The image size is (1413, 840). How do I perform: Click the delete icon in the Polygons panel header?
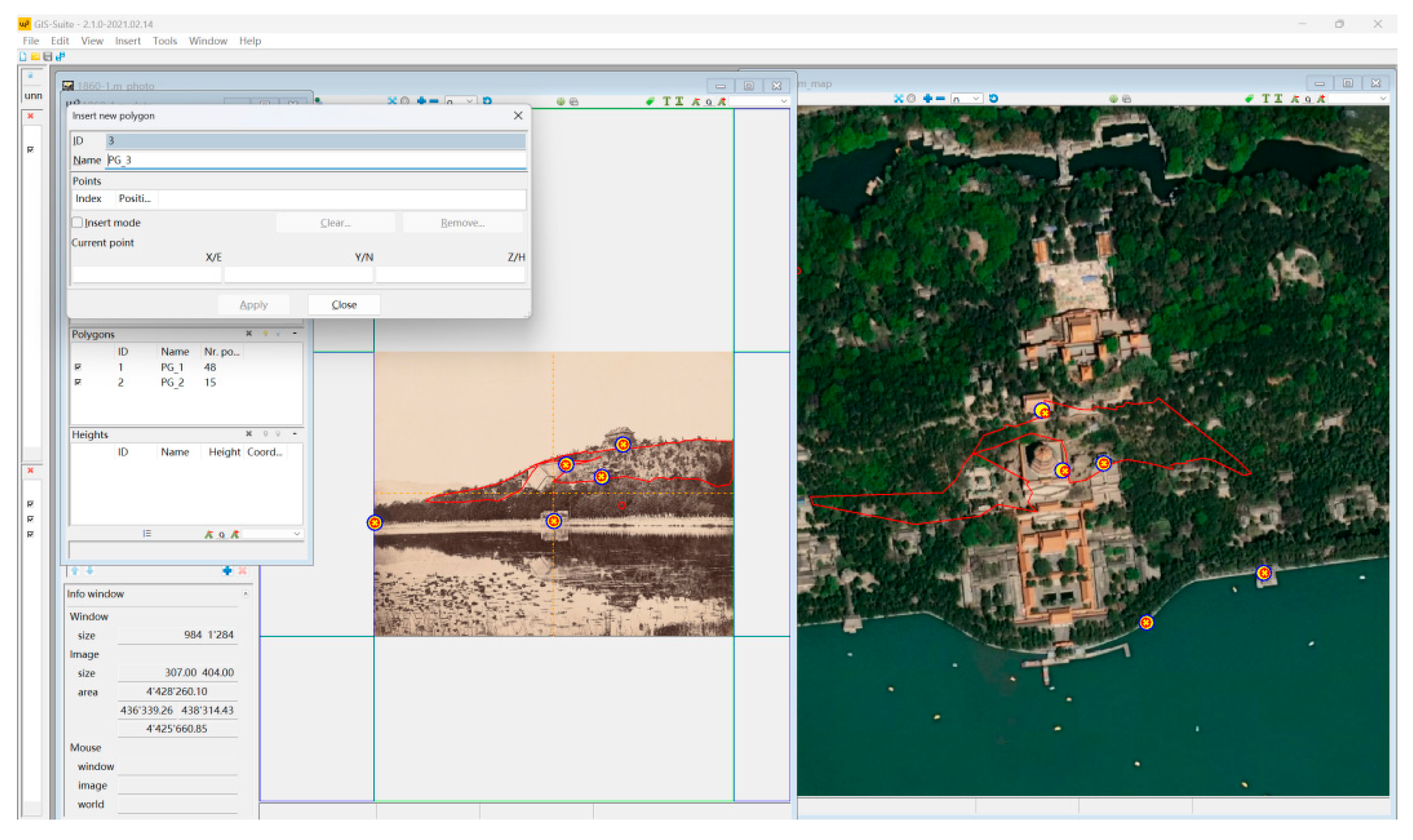click(249, 333)
